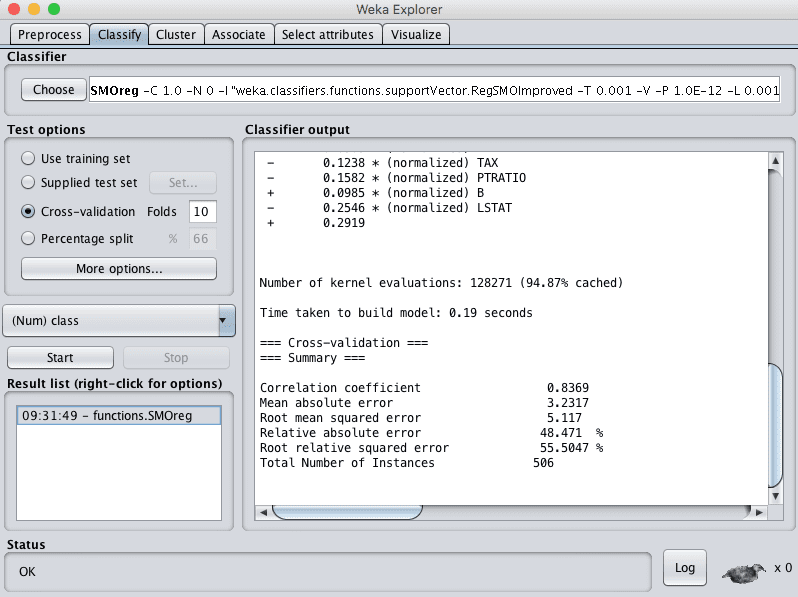Click the Time taken to build model line
The image size is (798, 597).
pos(396,312)
